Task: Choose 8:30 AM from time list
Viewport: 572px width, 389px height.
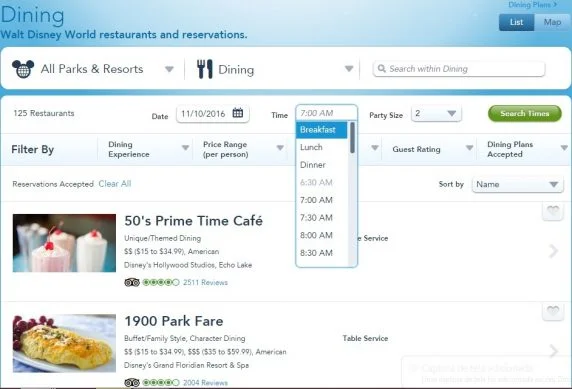Action: (x=322, y=253)
